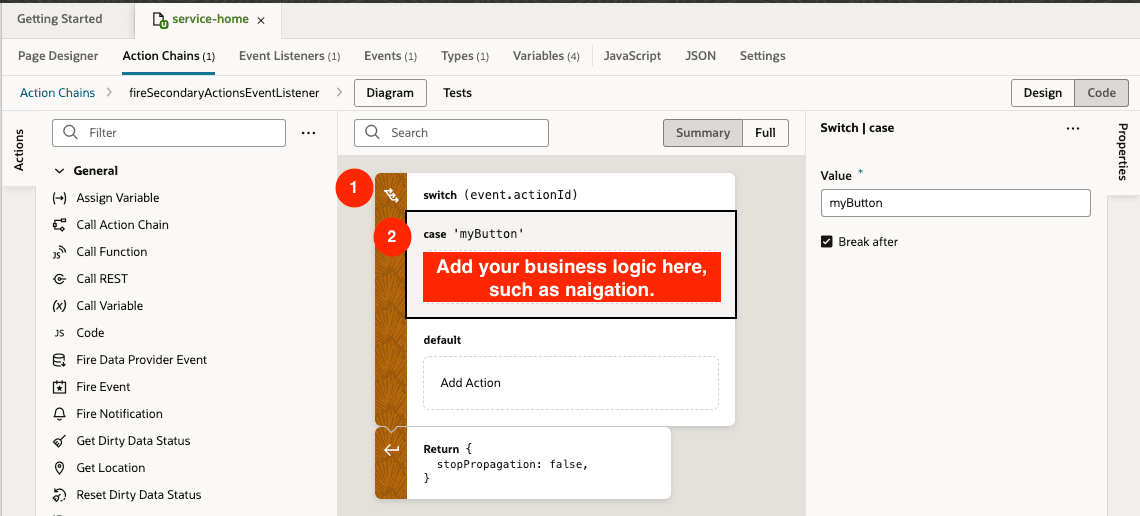Viewport: 1140px width, 516px height.
Task: Click the Fire Data Provider Event icon
Action: click(59, 360)
